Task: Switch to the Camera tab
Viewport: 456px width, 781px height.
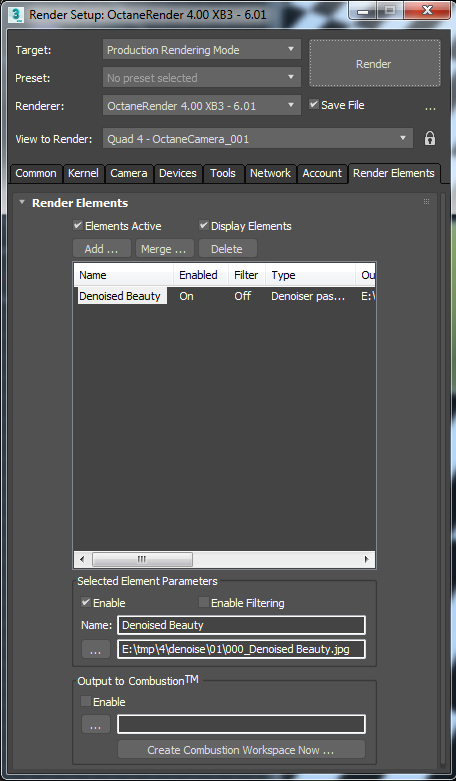Action: point(129,173)
